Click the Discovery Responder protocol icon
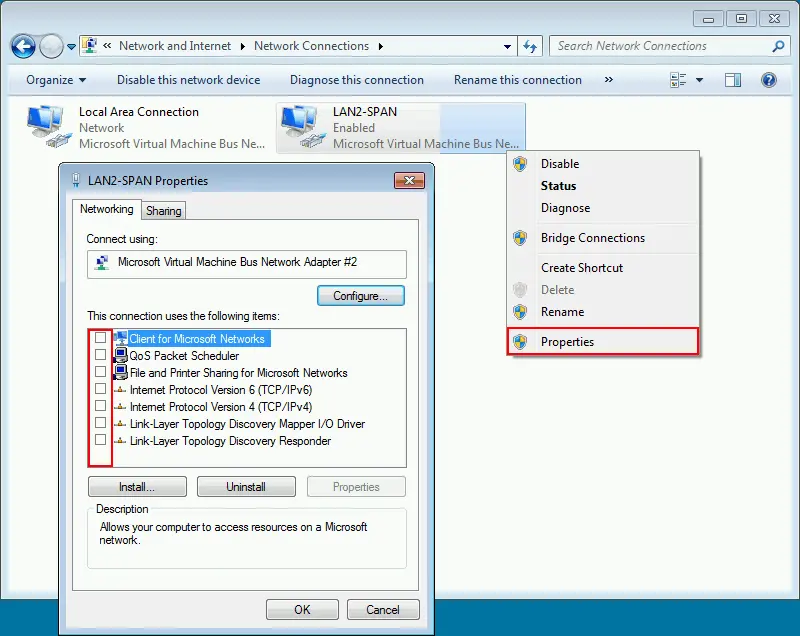 pyautogui.click(x=120, y=441)
